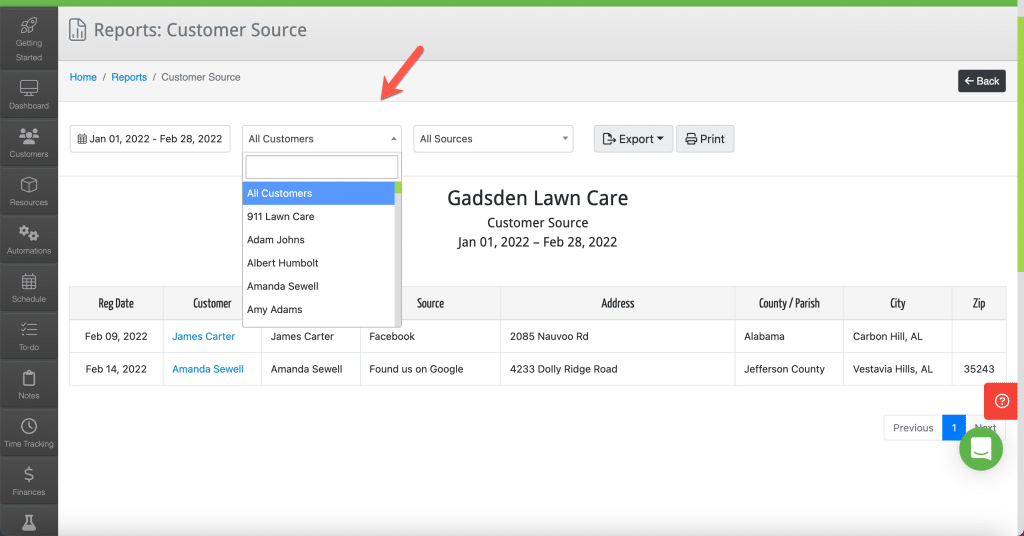Viewport: 1024px width, 536px height.
Task: Open the Dashboard monitor icon
Action: 29,88
